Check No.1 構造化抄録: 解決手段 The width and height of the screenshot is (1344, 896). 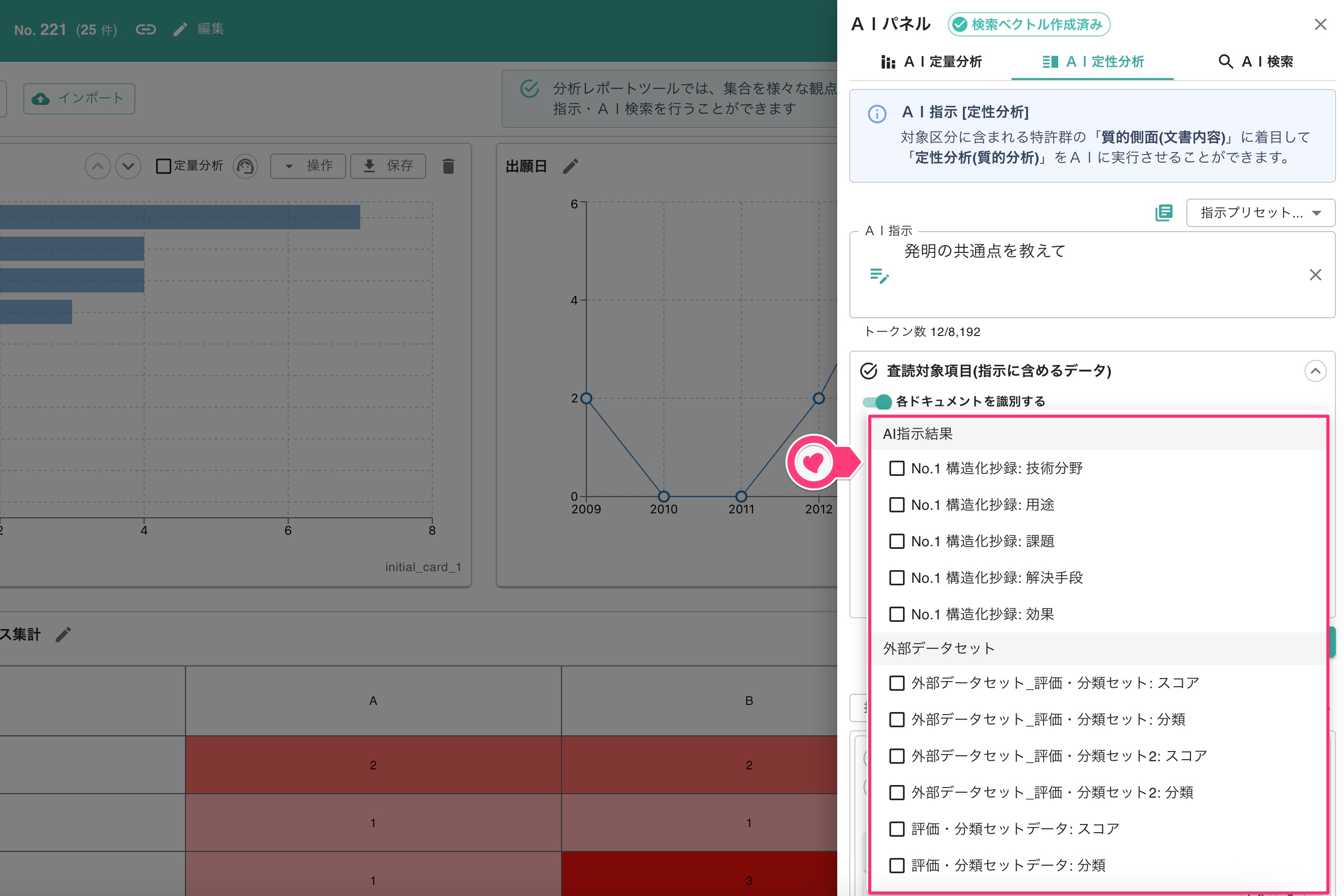pos(897,578)
